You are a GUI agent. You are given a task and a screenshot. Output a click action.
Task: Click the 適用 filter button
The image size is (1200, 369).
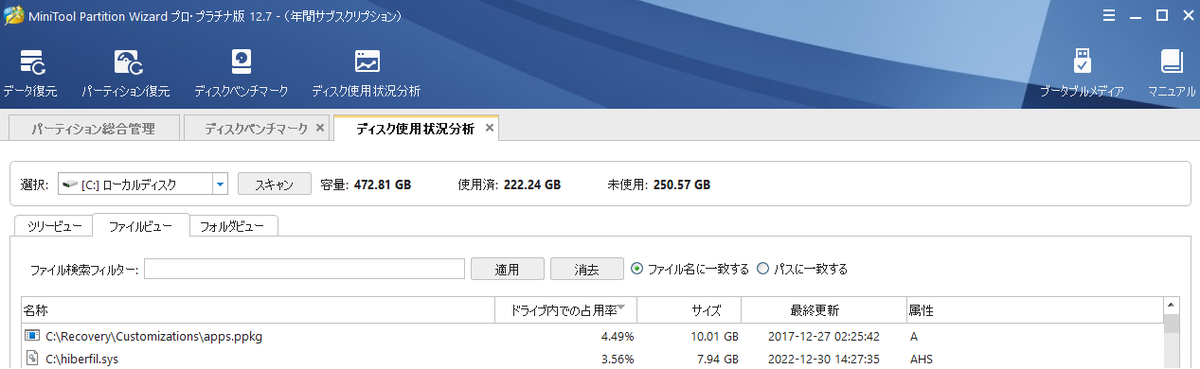pyautogui.click(x=508, y=269)
